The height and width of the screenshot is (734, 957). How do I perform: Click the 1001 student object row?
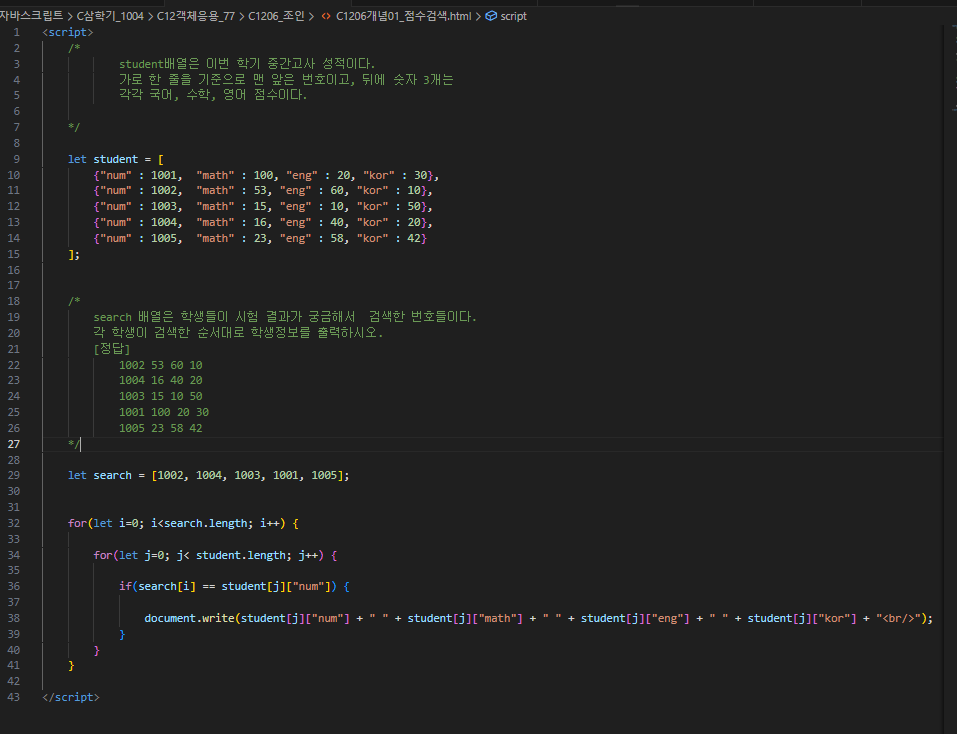click(x=266, y=175)
